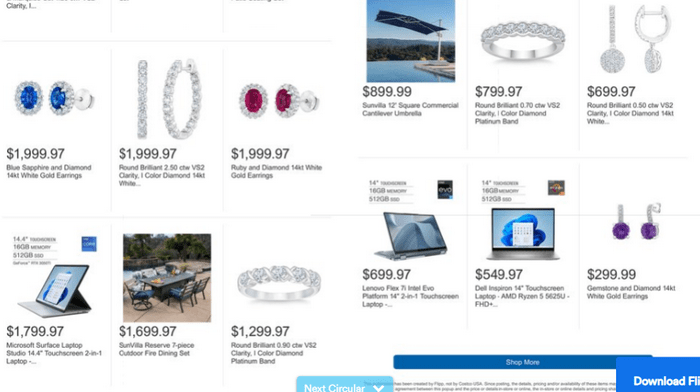The image size is (700, 392).
Task: Open the Sunvilla cantilever umbrella photo
Action: (x=411, y=41)
